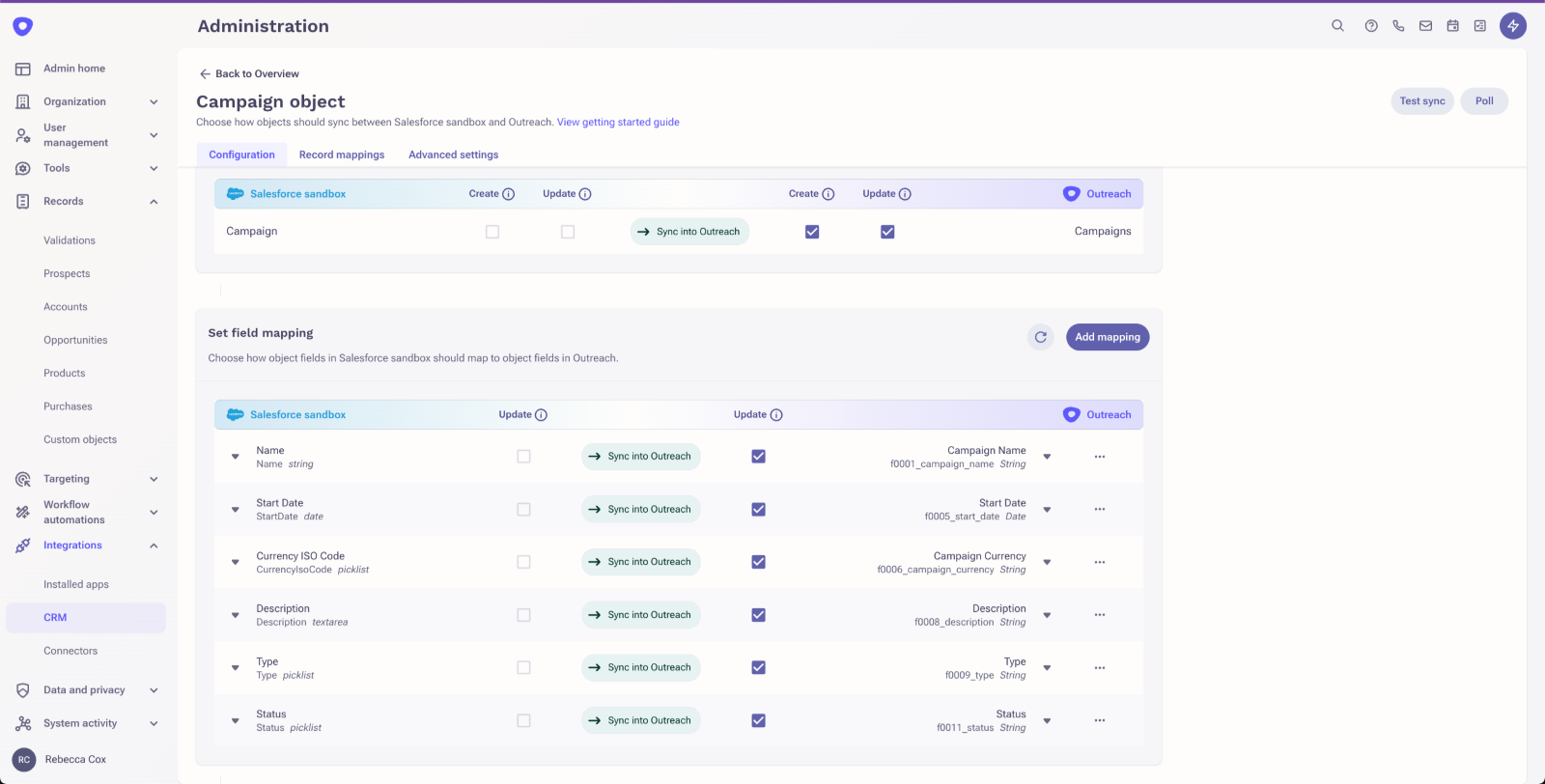
Task: Open the View getting started guide link
Action: click(618, 123)
